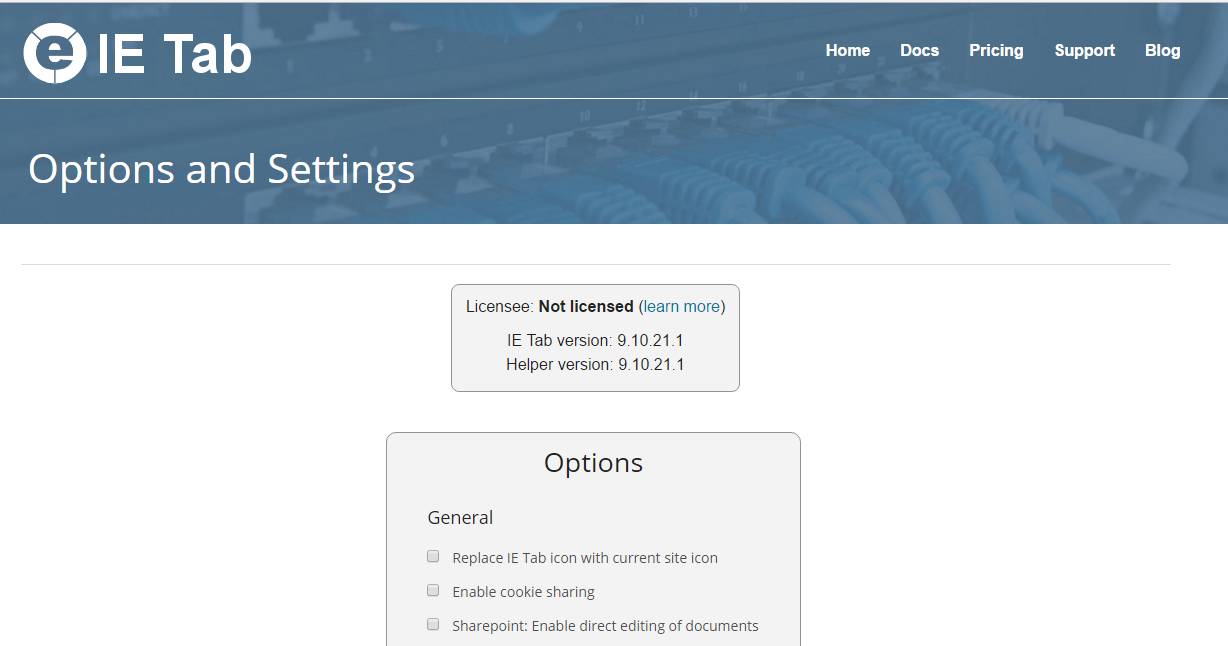Go to the Docs page

[919, 50]
